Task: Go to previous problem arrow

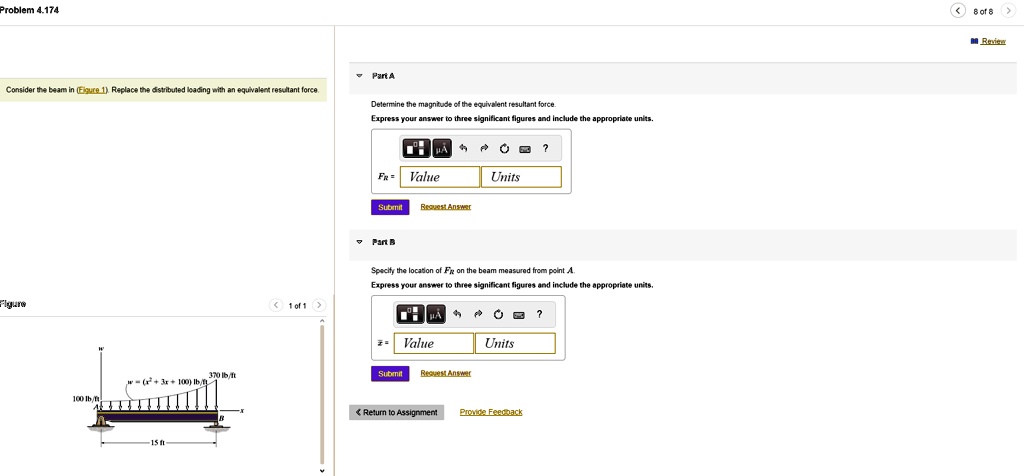Action: 959,11
